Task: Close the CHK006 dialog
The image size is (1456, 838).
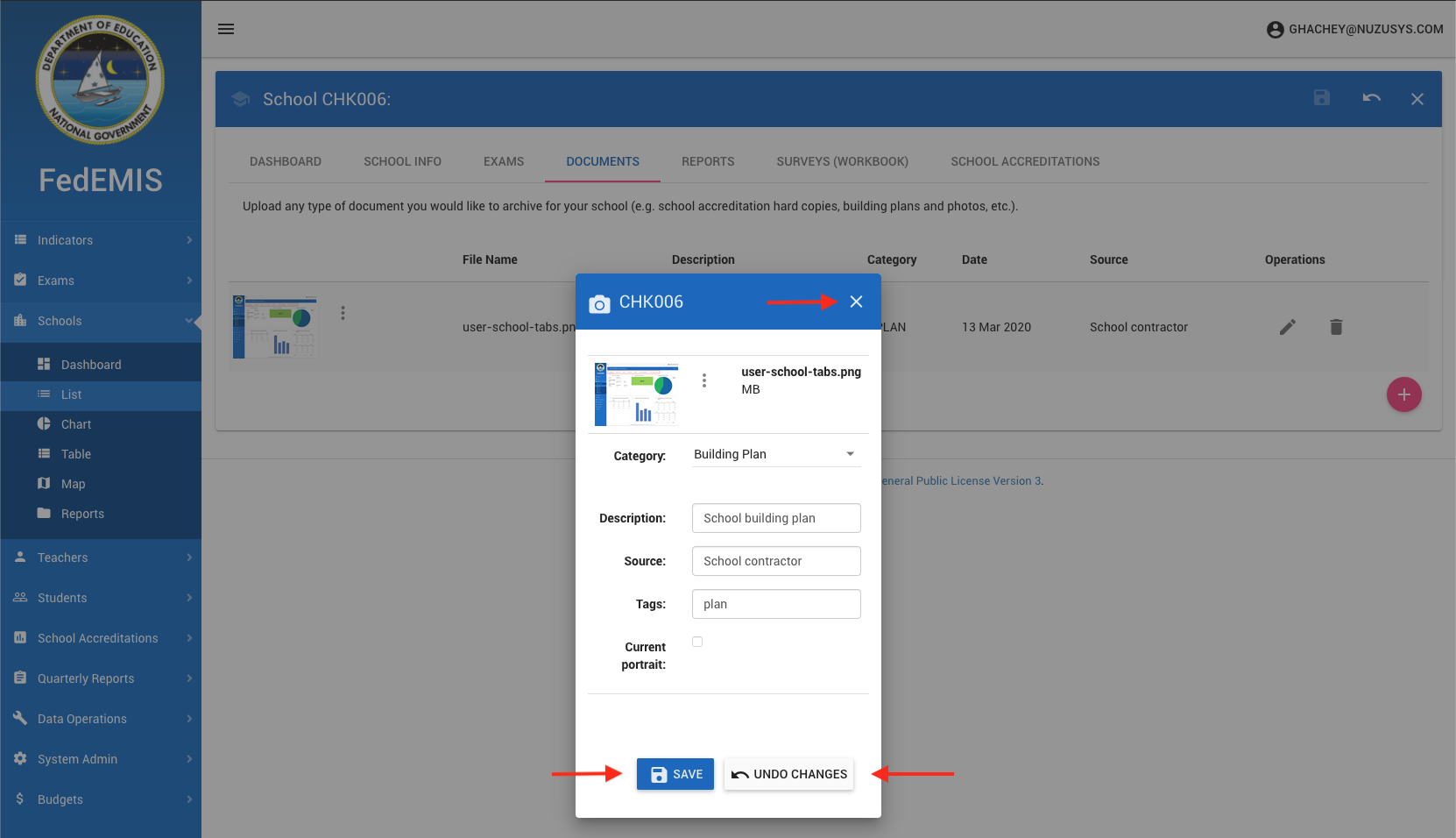Action: (x=856, y=302)
